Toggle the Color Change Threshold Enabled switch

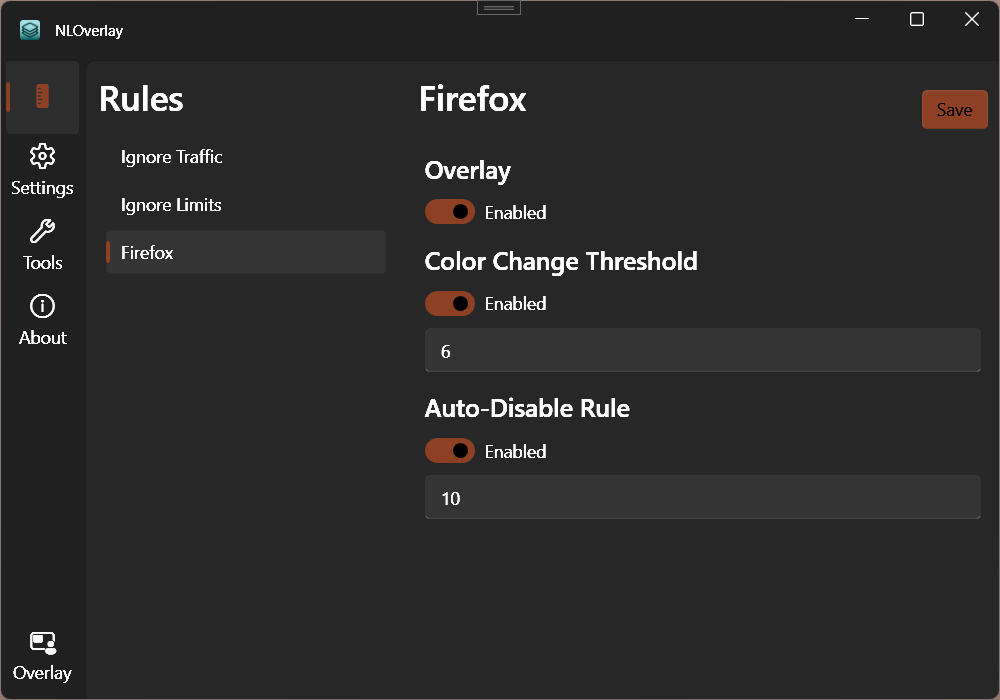click(x=450, y=303)
